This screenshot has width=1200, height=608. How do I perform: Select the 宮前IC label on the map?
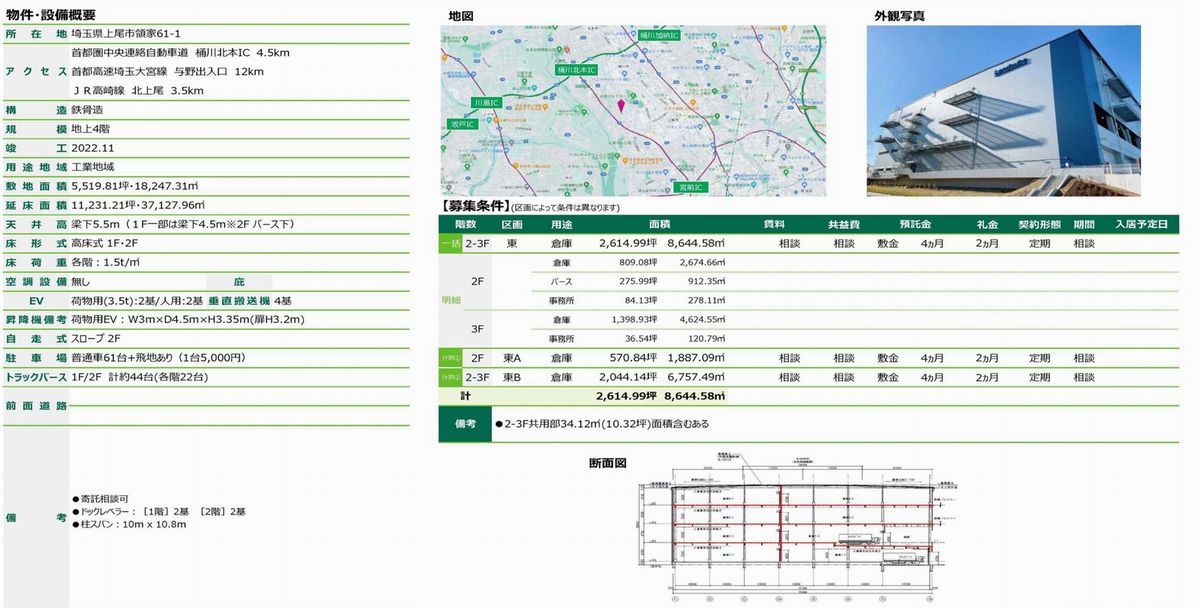coord(690,187)
